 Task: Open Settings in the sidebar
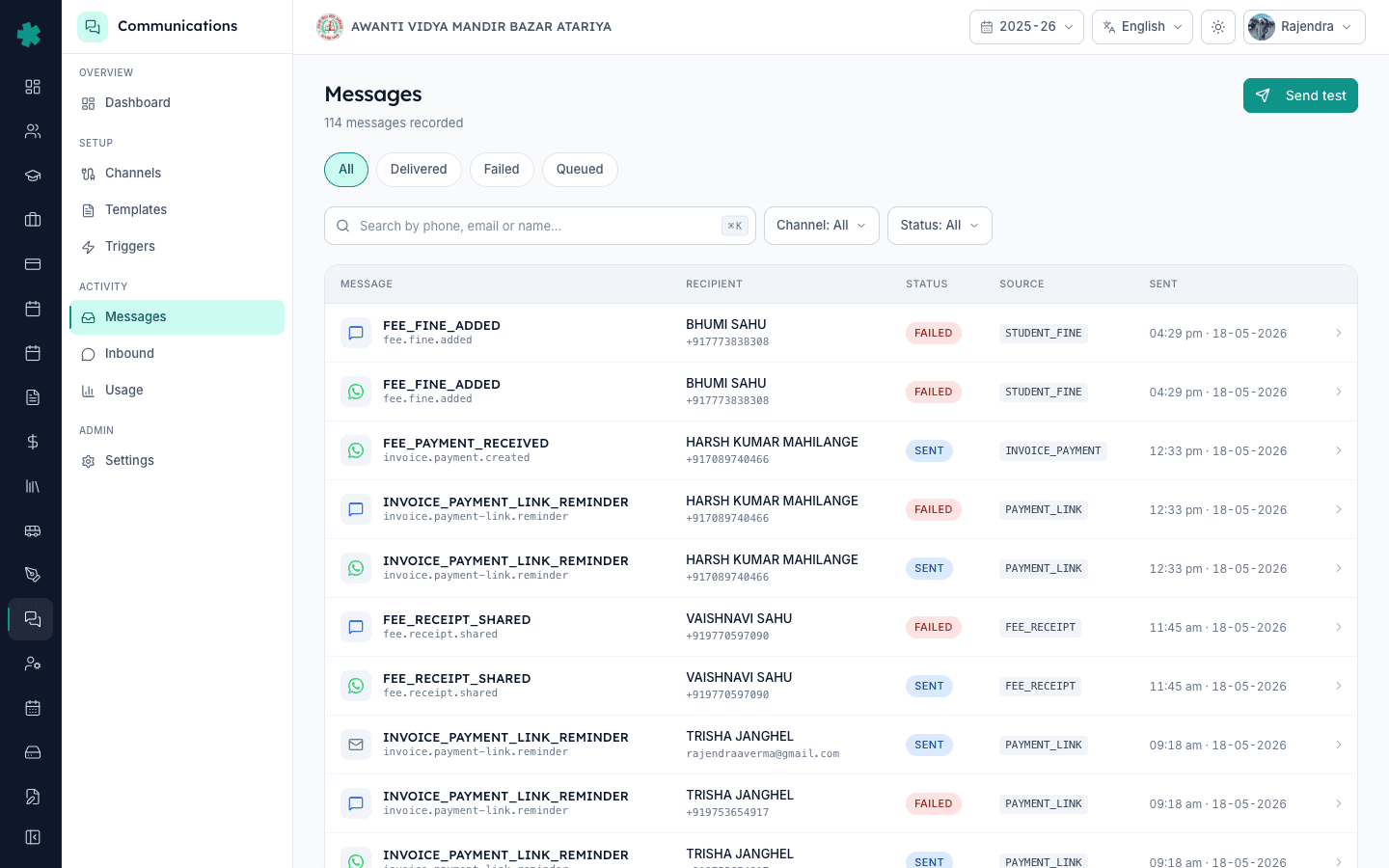177,461
